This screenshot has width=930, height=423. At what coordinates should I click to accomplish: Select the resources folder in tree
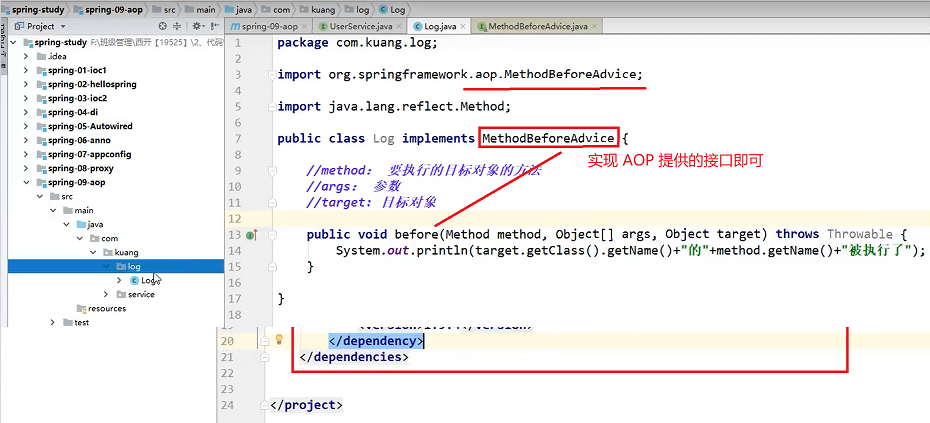107,308
